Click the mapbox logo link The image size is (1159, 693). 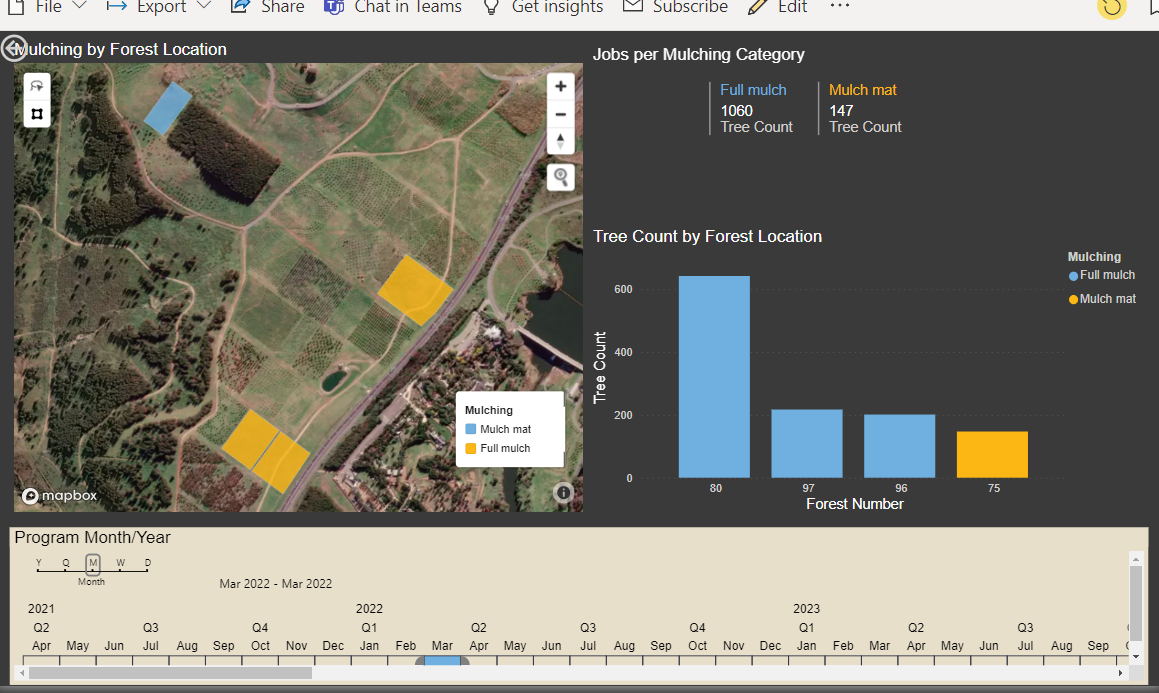pos(59,496)
